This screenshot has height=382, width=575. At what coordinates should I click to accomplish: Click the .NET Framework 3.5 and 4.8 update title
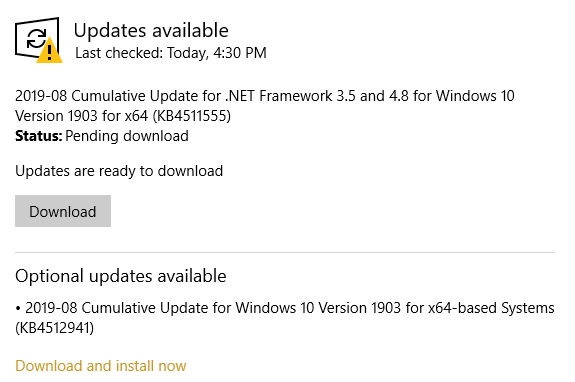265,106
